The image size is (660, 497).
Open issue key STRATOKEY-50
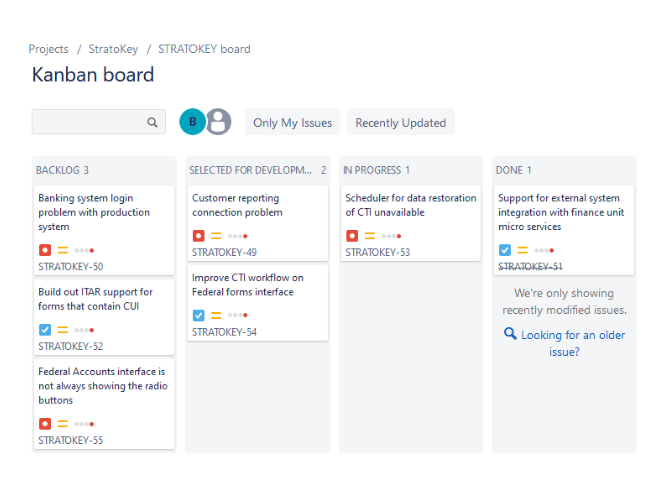pos(71,266)
